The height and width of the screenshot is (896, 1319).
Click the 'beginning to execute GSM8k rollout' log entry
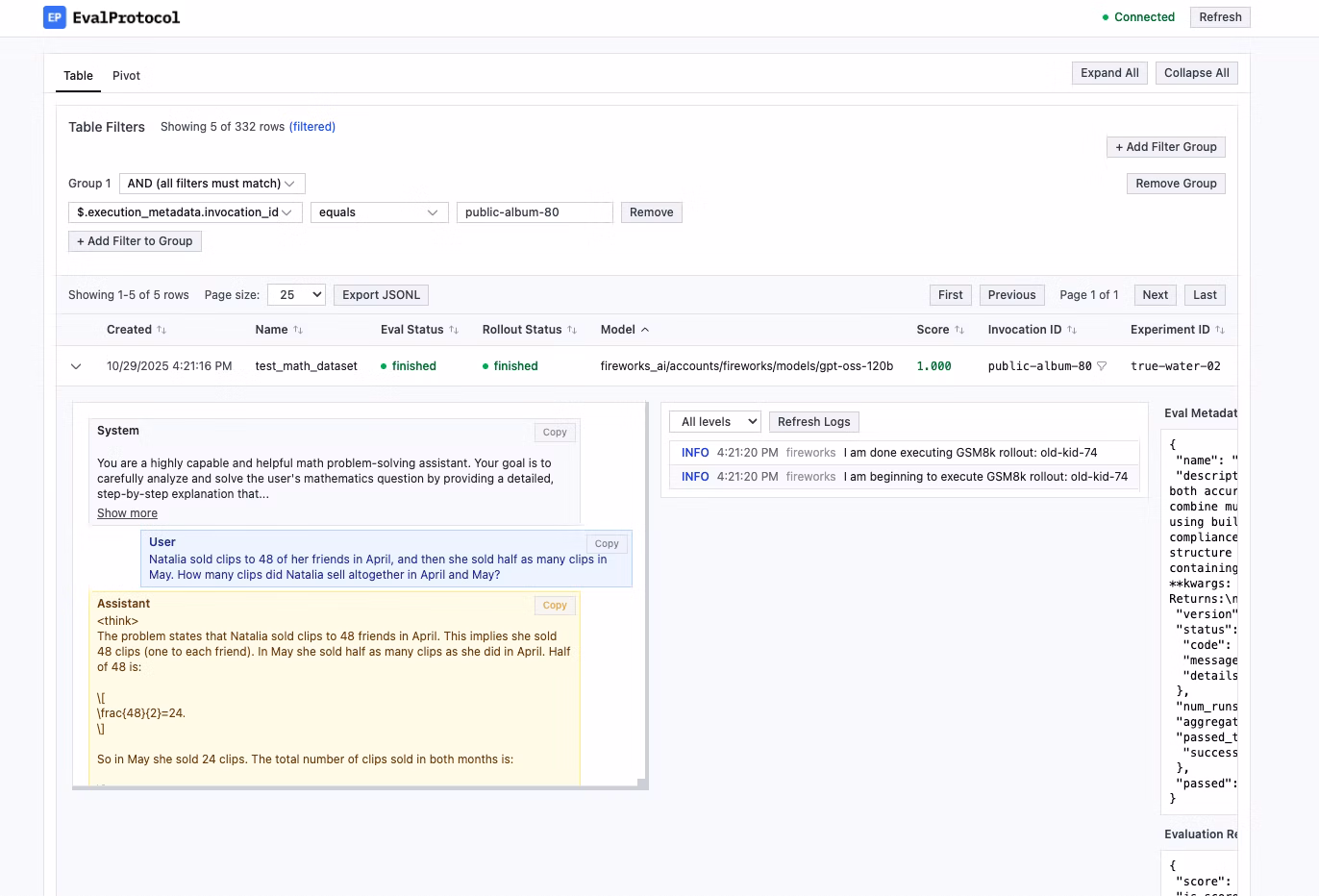coord(905,477)
